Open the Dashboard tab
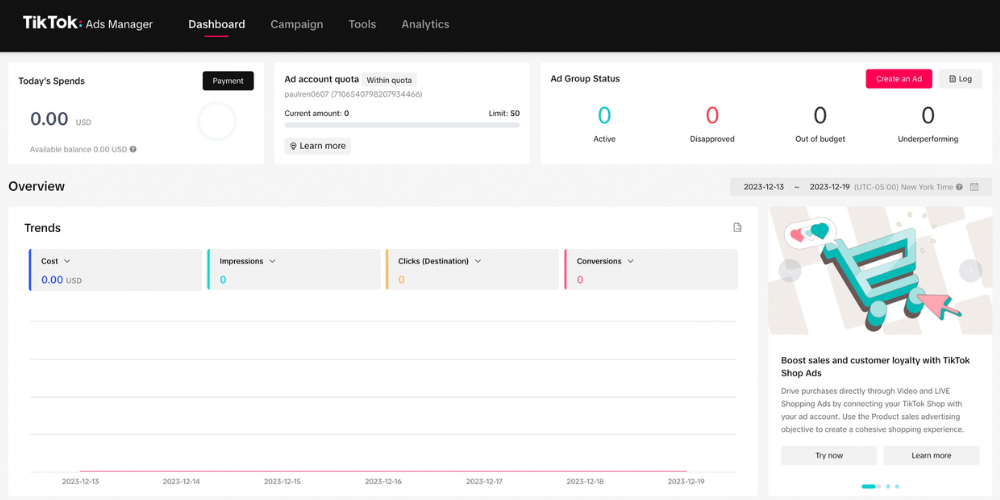1000x500 pixels. pos(217,24)
